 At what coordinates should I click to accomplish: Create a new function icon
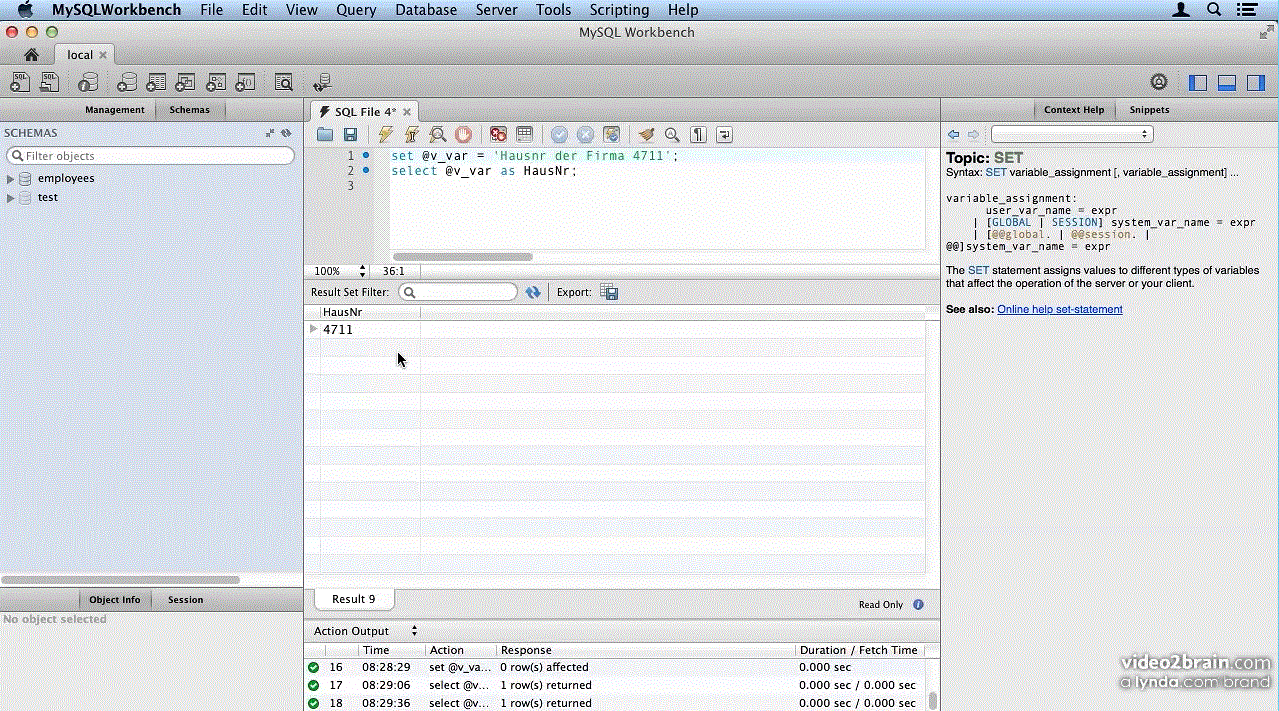coord(245,83)
